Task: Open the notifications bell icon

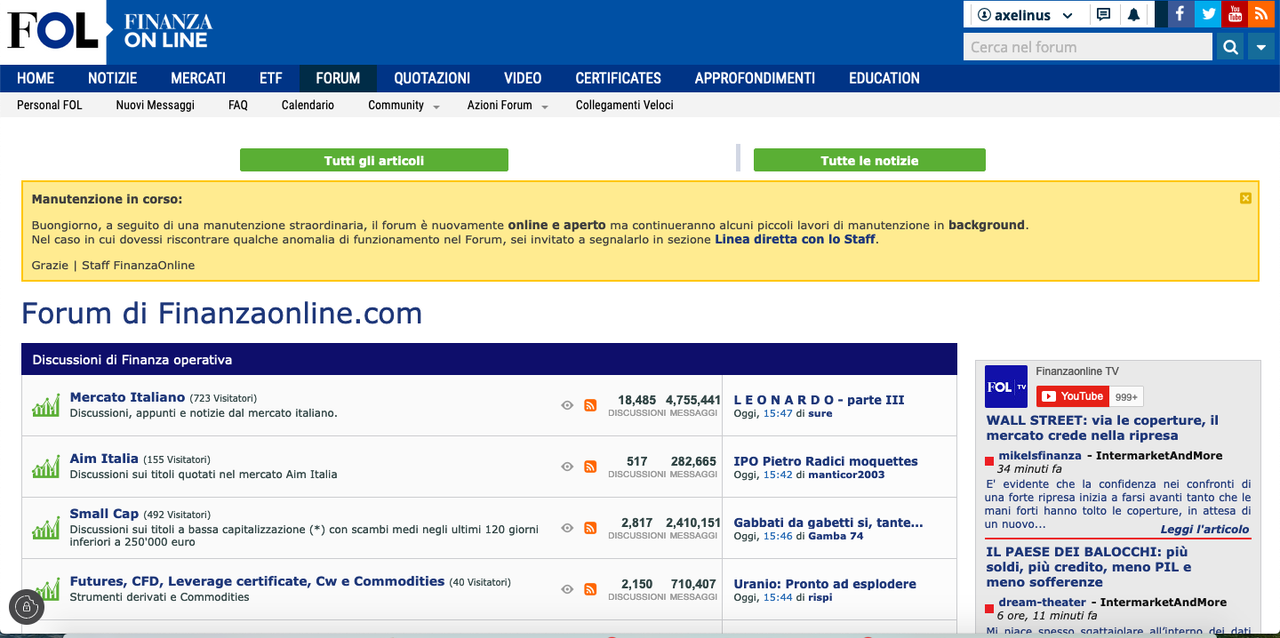Action: point(1134,15)
